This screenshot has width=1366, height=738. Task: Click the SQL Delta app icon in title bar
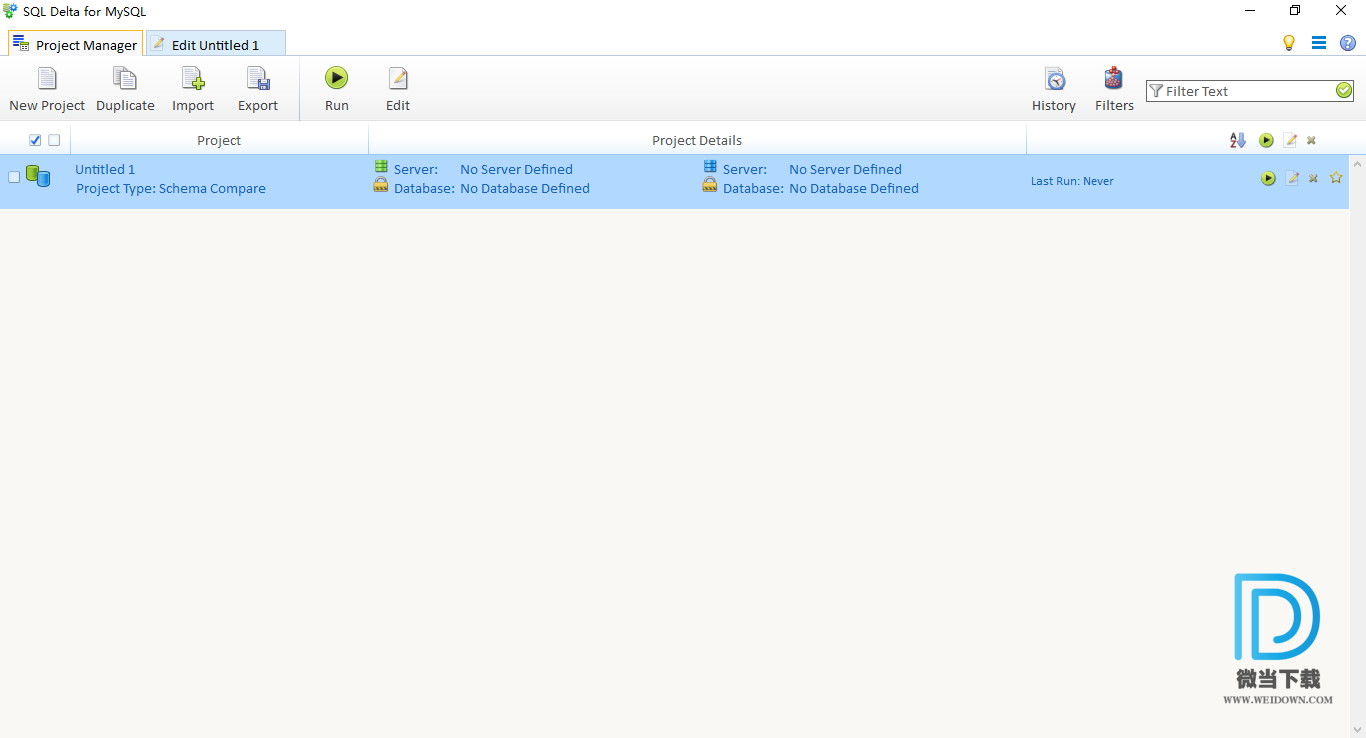point(11,11)
